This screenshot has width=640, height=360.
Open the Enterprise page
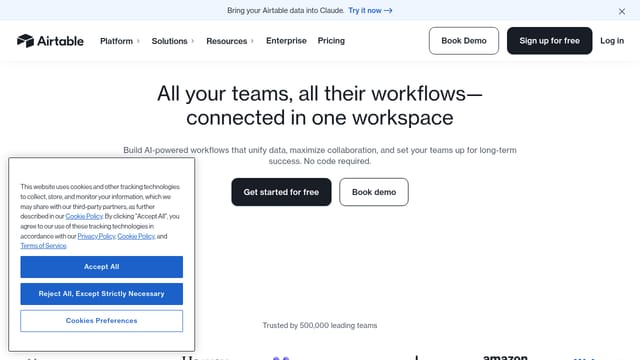coord(286,41)
